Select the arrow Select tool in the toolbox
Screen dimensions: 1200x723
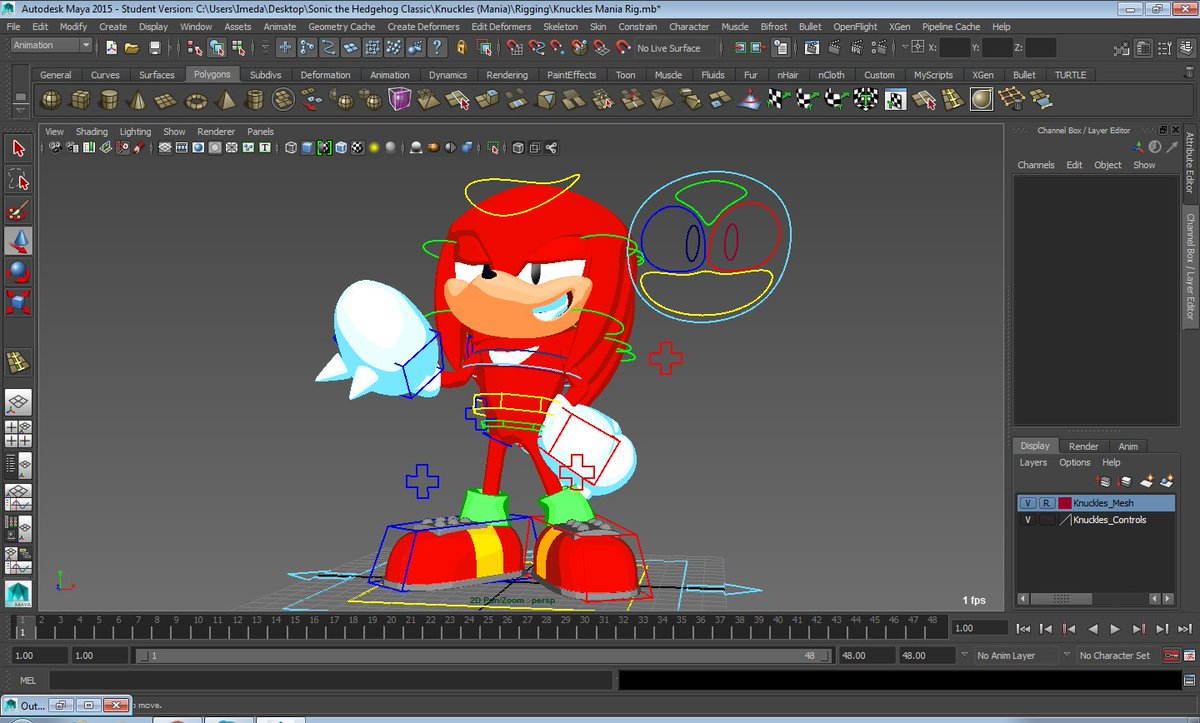pos(18,148)
